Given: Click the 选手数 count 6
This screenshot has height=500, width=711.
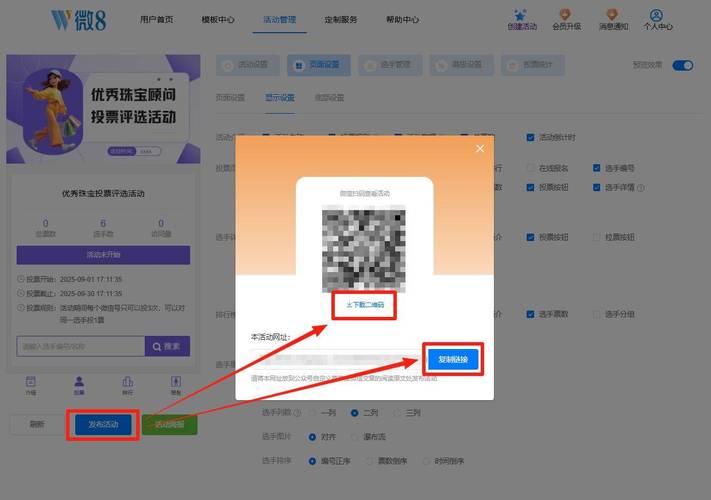Looking at the screenshot, I should (103, 223).
